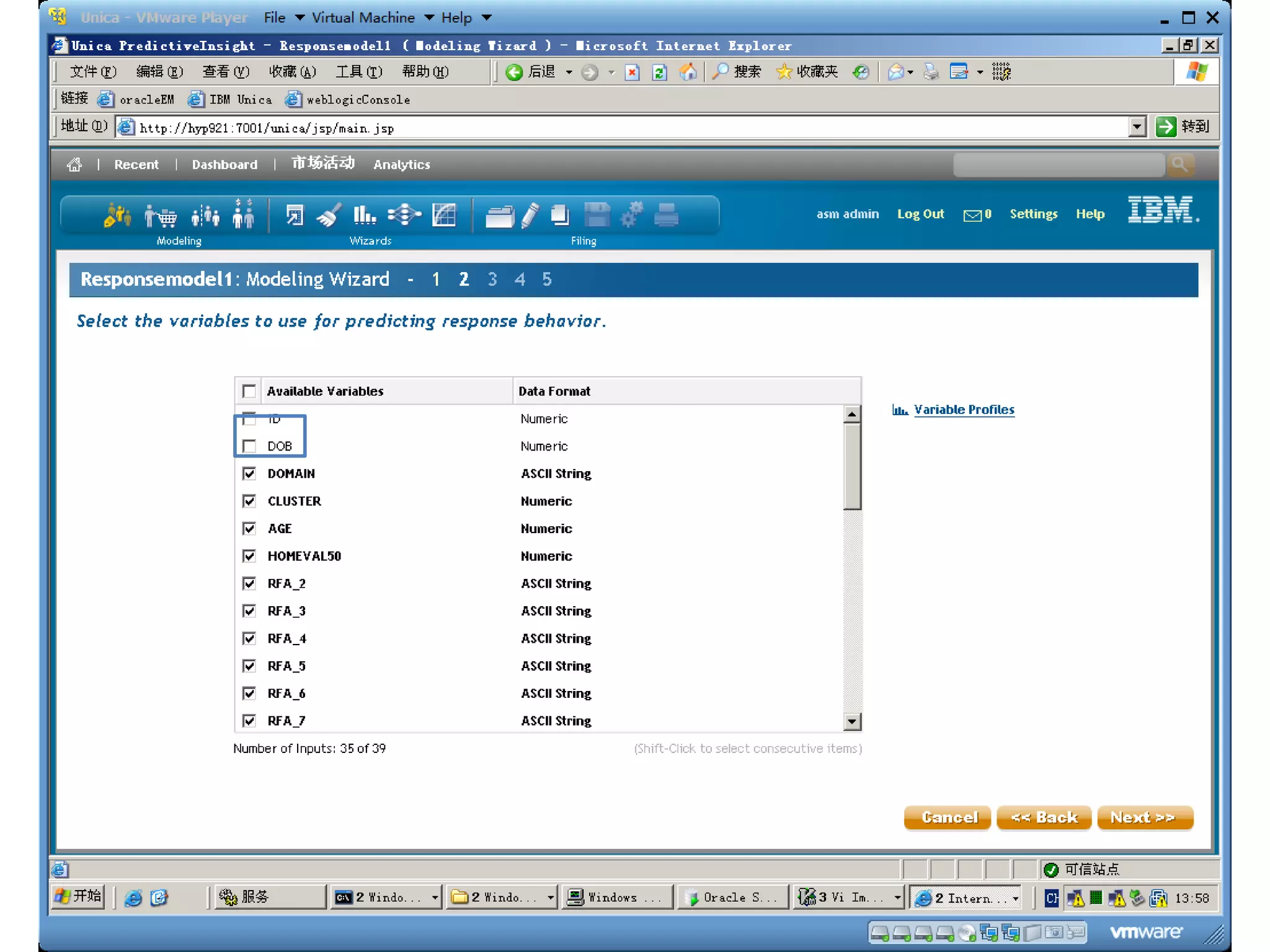Click the mail inbox envelope icon
Viewport: 1270px width, 952px height.
972,215
